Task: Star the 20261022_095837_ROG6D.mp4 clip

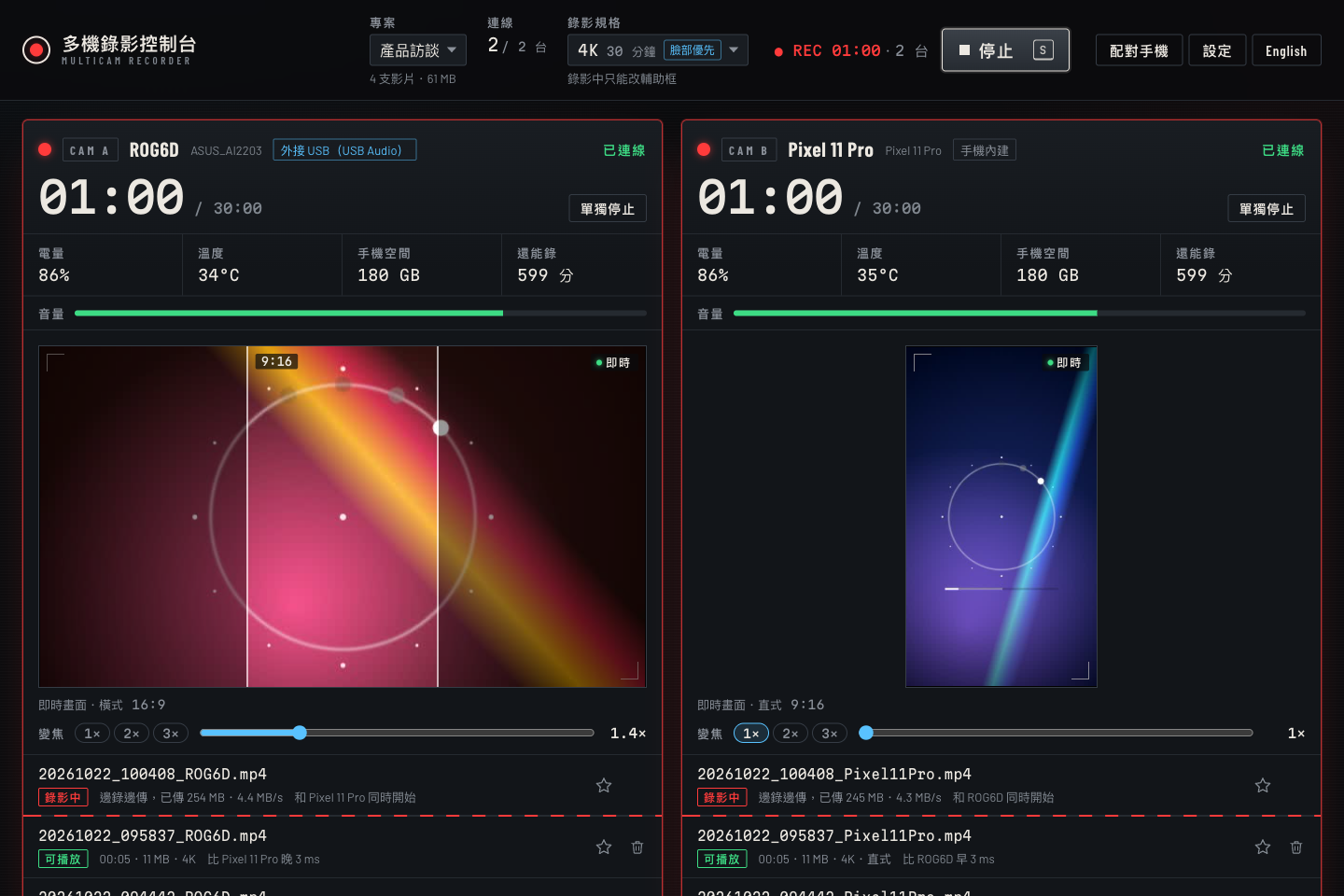Action: coord(604,847)
